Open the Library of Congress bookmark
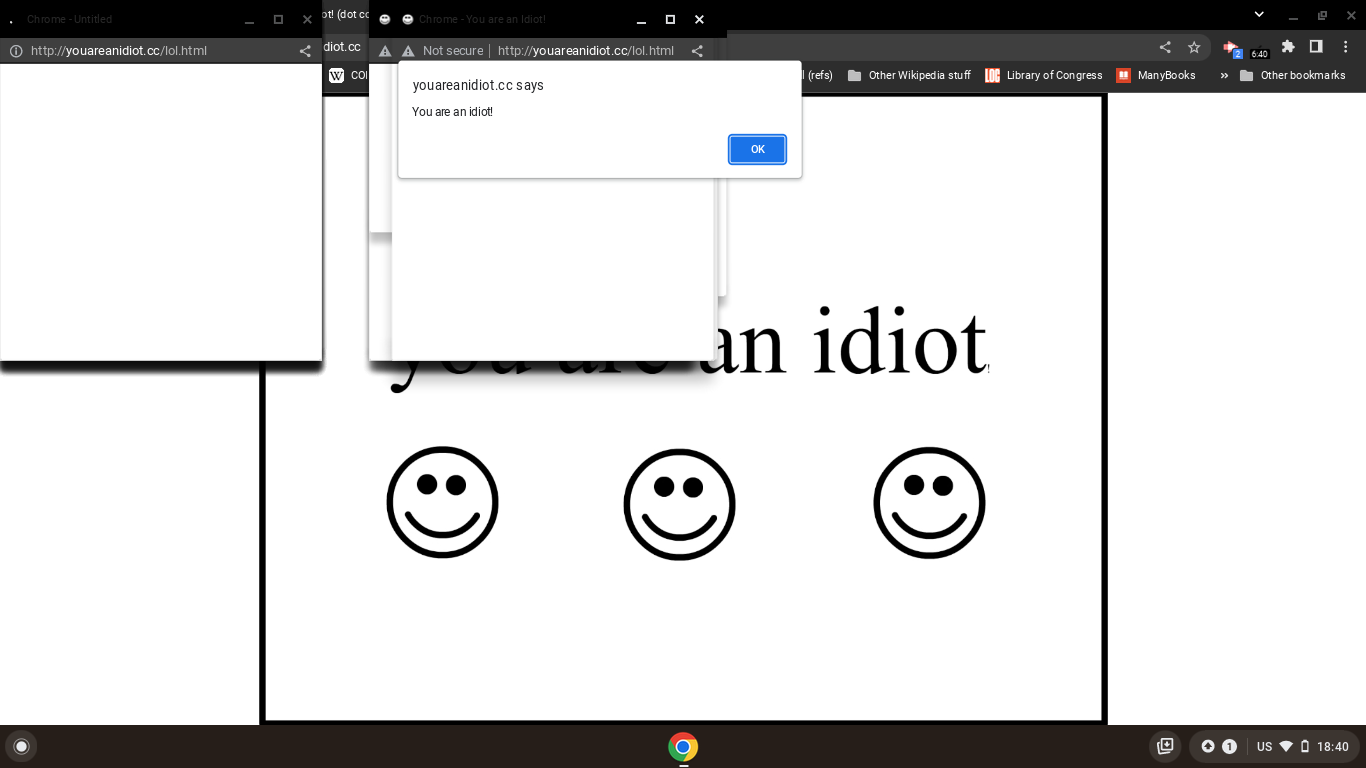1366x768 pixels. coord(1043,75)
